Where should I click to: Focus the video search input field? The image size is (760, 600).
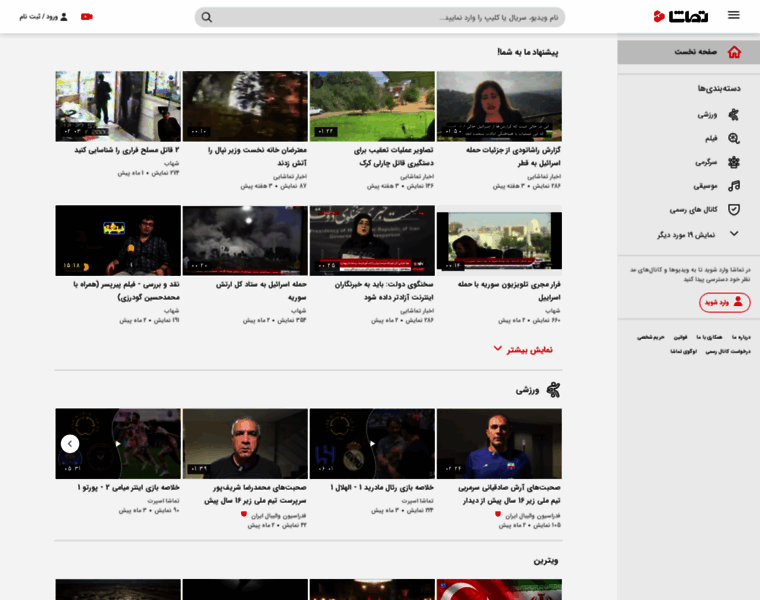point(380,17)
